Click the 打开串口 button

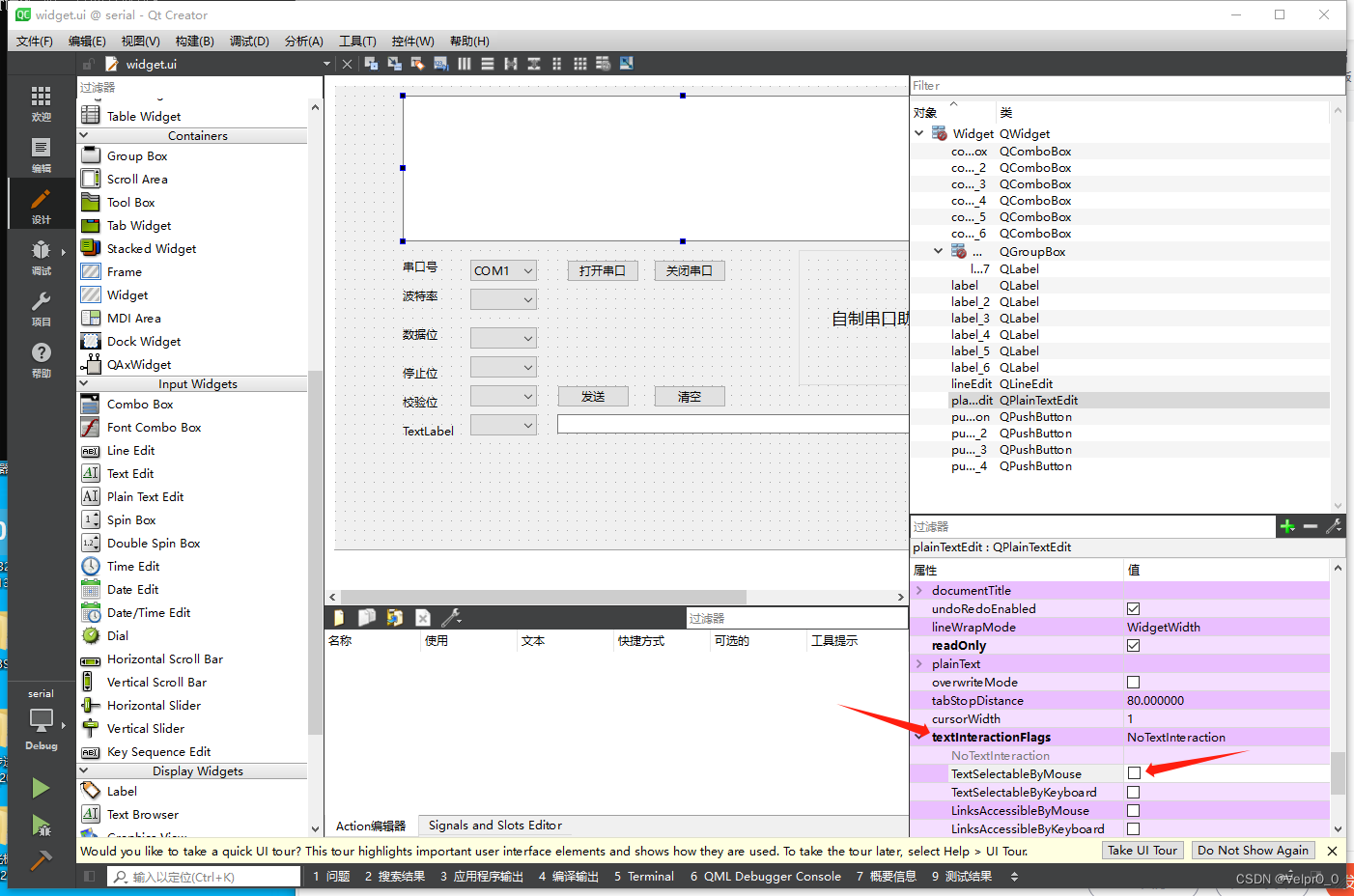coord(602,270)
